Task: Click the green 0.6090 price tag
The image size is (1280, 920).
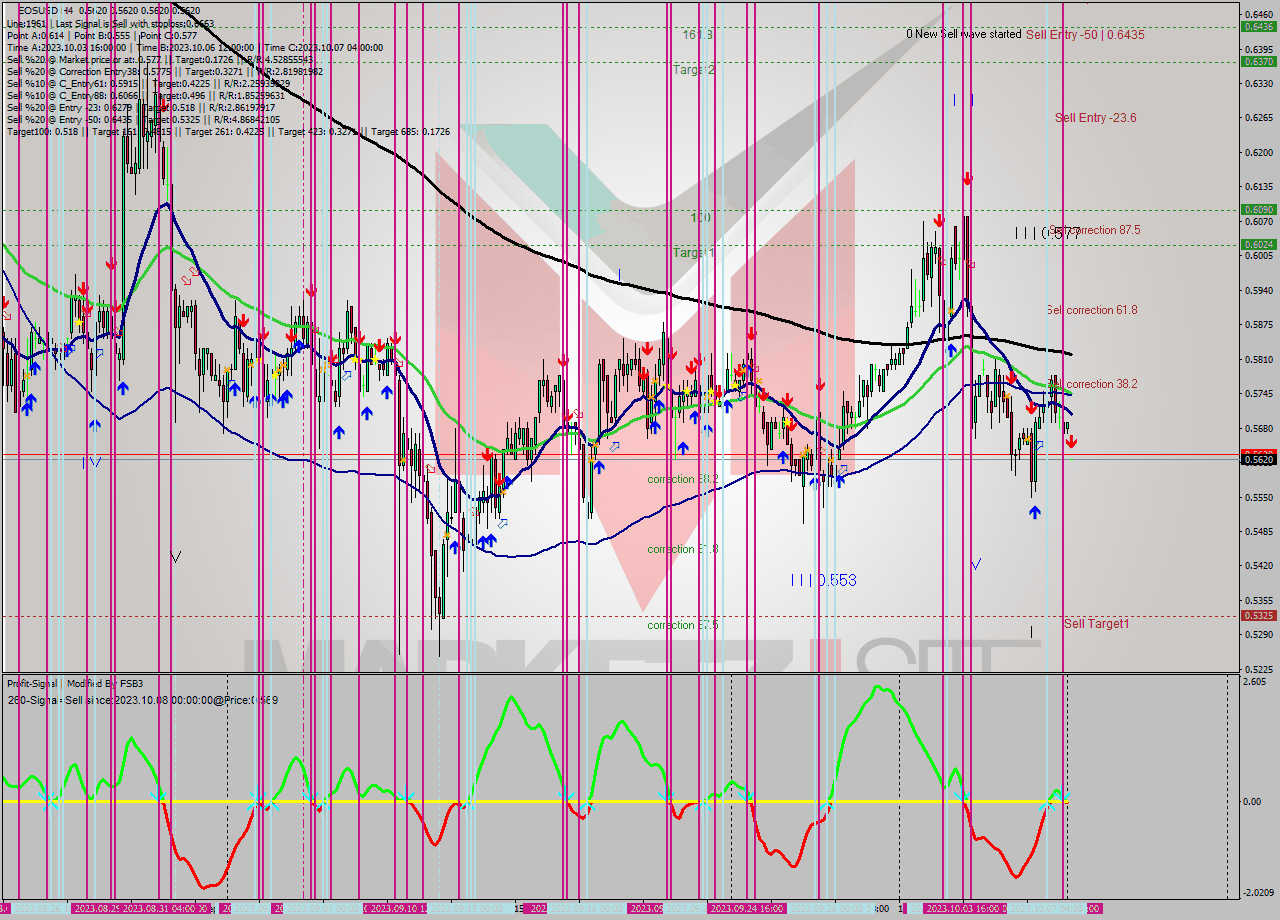Action: (1258, 210)
